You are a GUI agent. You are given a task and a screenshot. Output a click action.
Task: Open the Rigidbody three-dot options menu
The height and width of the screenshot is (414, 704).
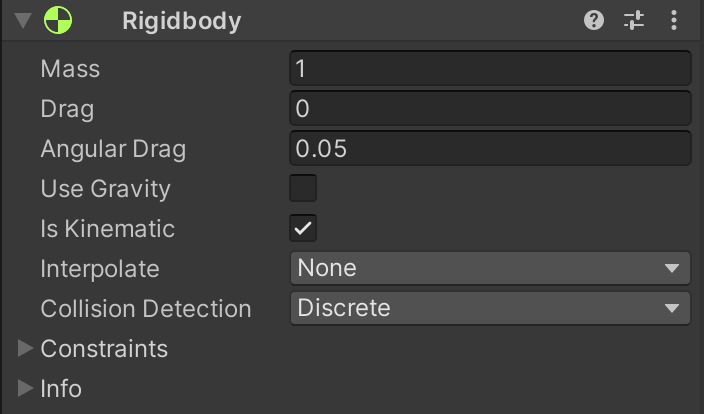pyautogui.click(x=674, y=20)
